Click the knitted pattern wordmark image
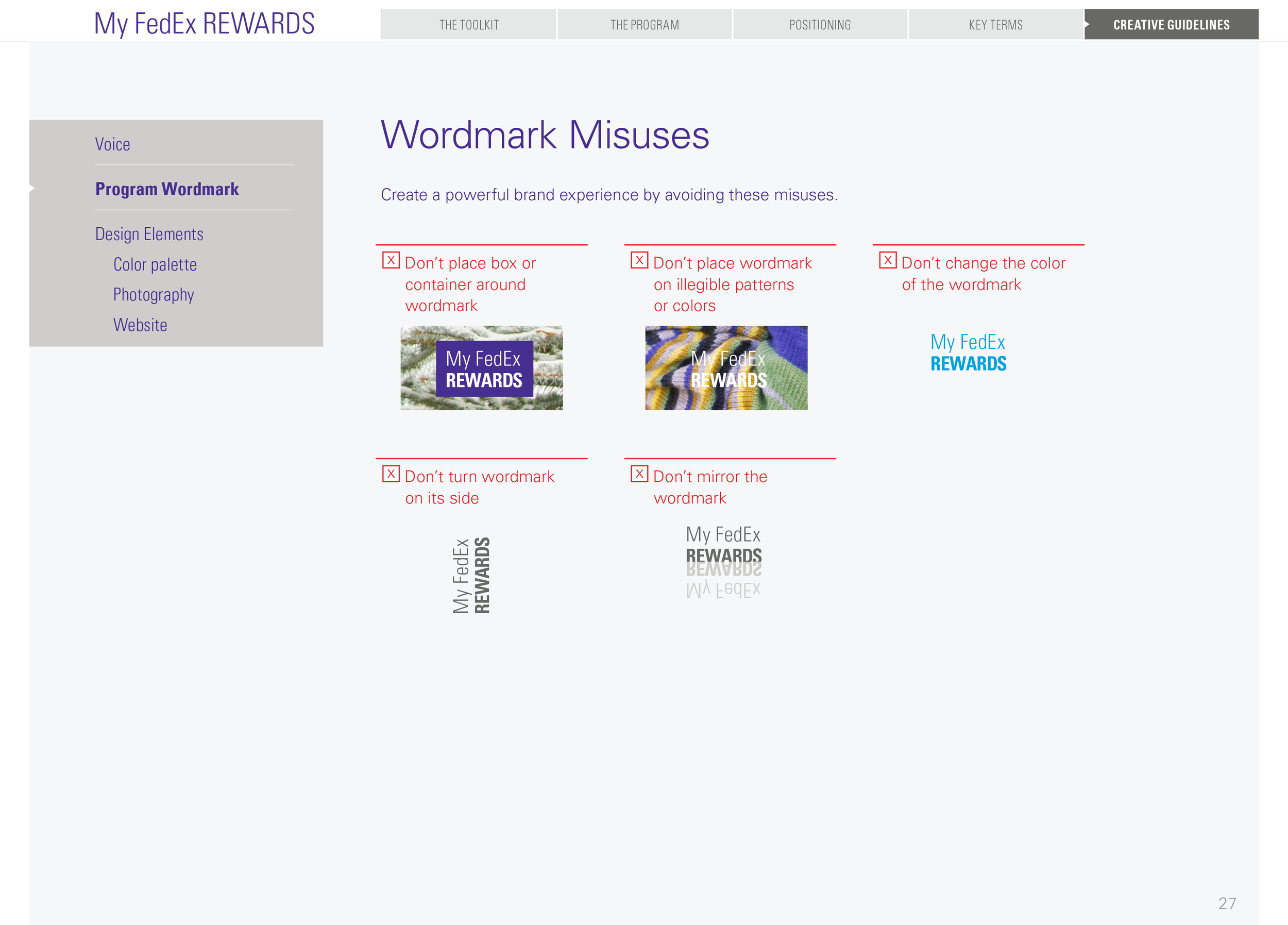This screenshot has width=1288, height=925. point(726,367)
